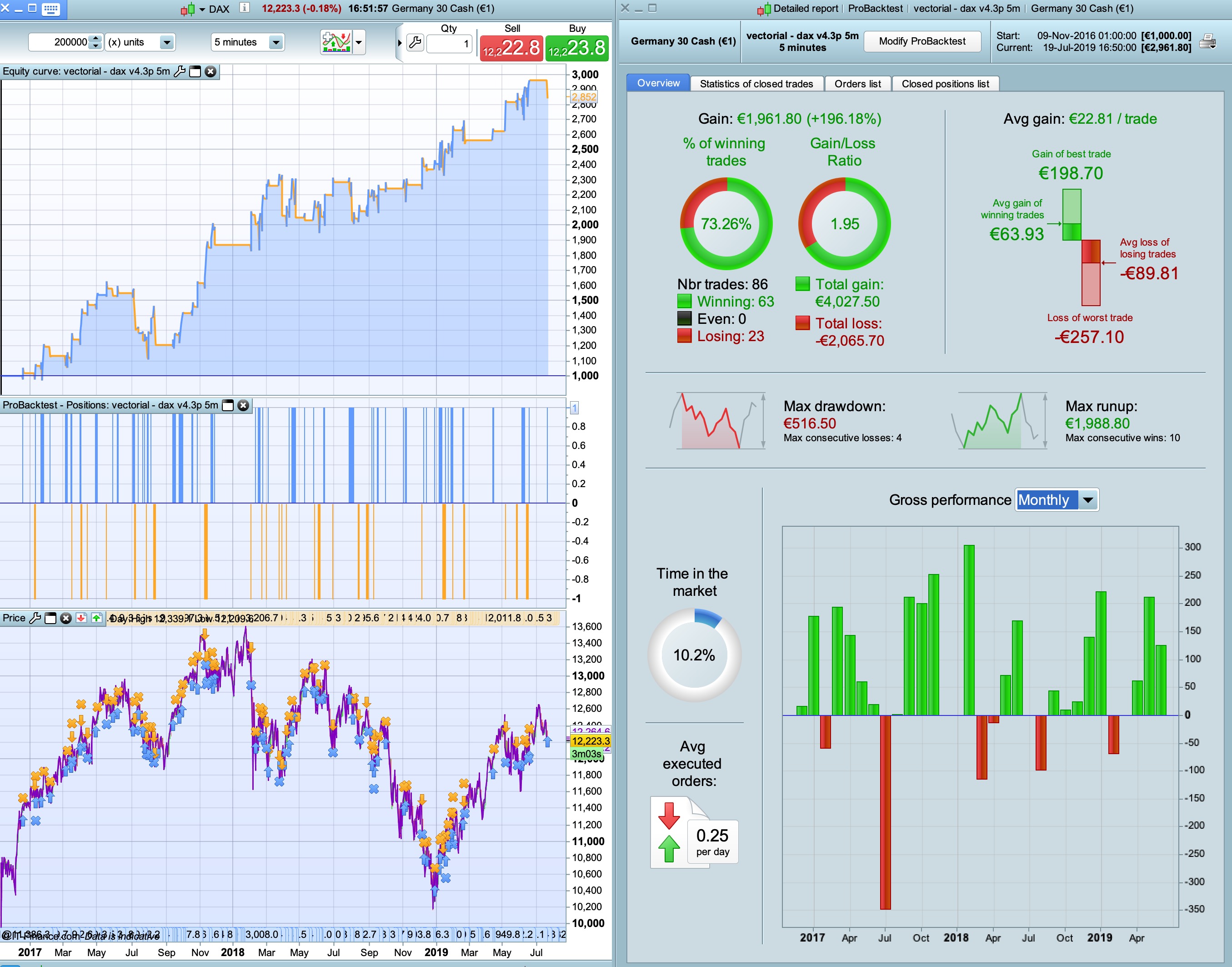The image size is (1232, 967).
Task: Open the indicators and trading systems icon
Action: coord(336,42)
